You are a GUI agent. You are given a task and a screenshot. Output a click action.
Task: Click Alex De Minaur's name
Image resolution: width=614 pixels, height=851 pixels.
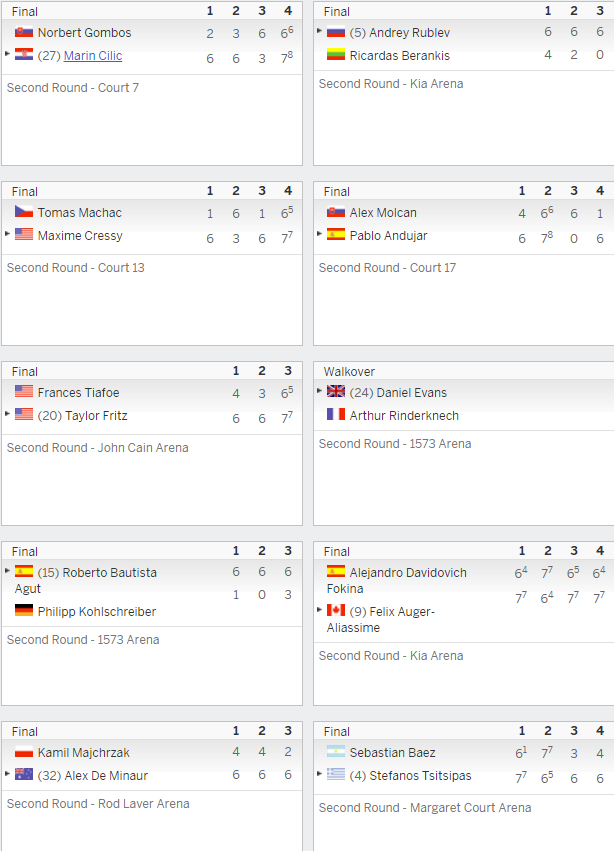[106, 776]
